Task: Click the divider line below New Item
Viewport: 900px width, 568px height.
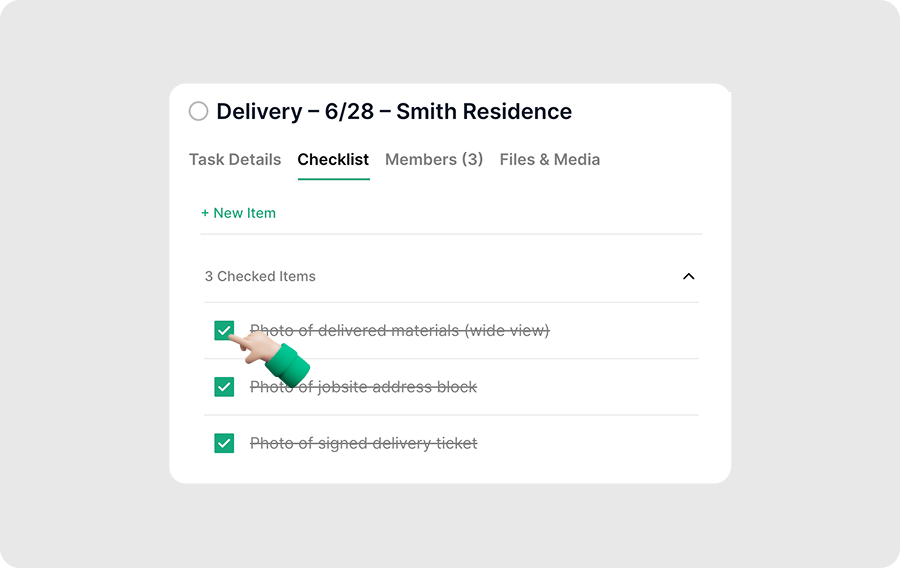Action: click(450, 234)
